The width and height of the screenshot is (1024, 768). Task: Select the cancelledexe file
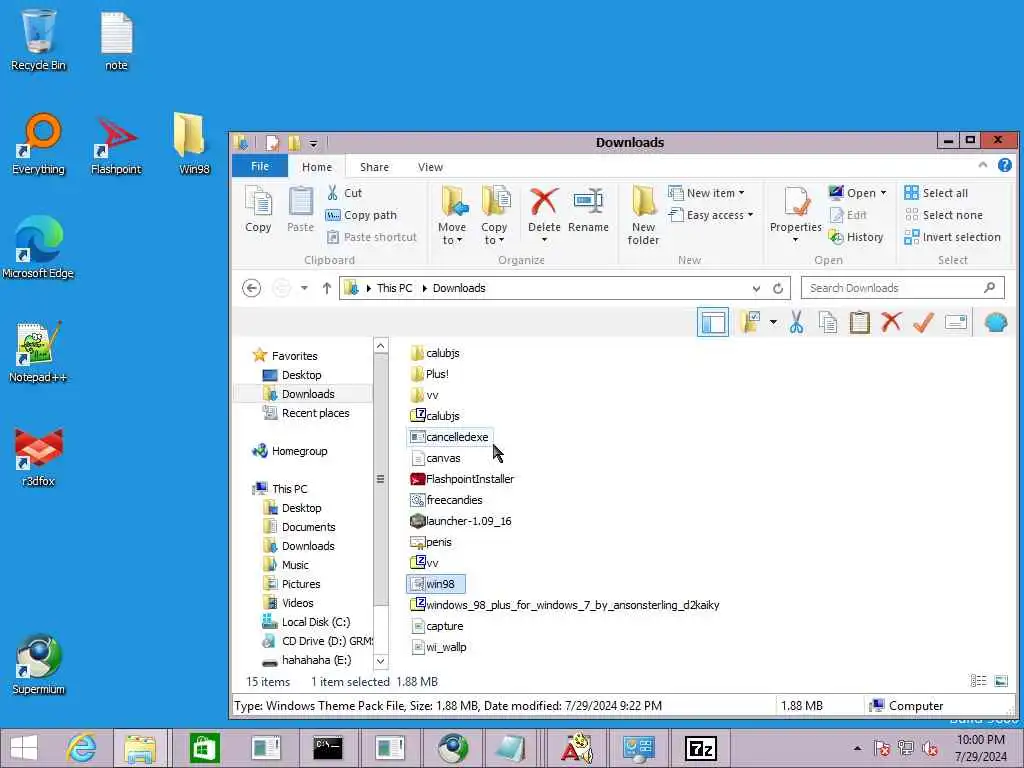point(449,437)
